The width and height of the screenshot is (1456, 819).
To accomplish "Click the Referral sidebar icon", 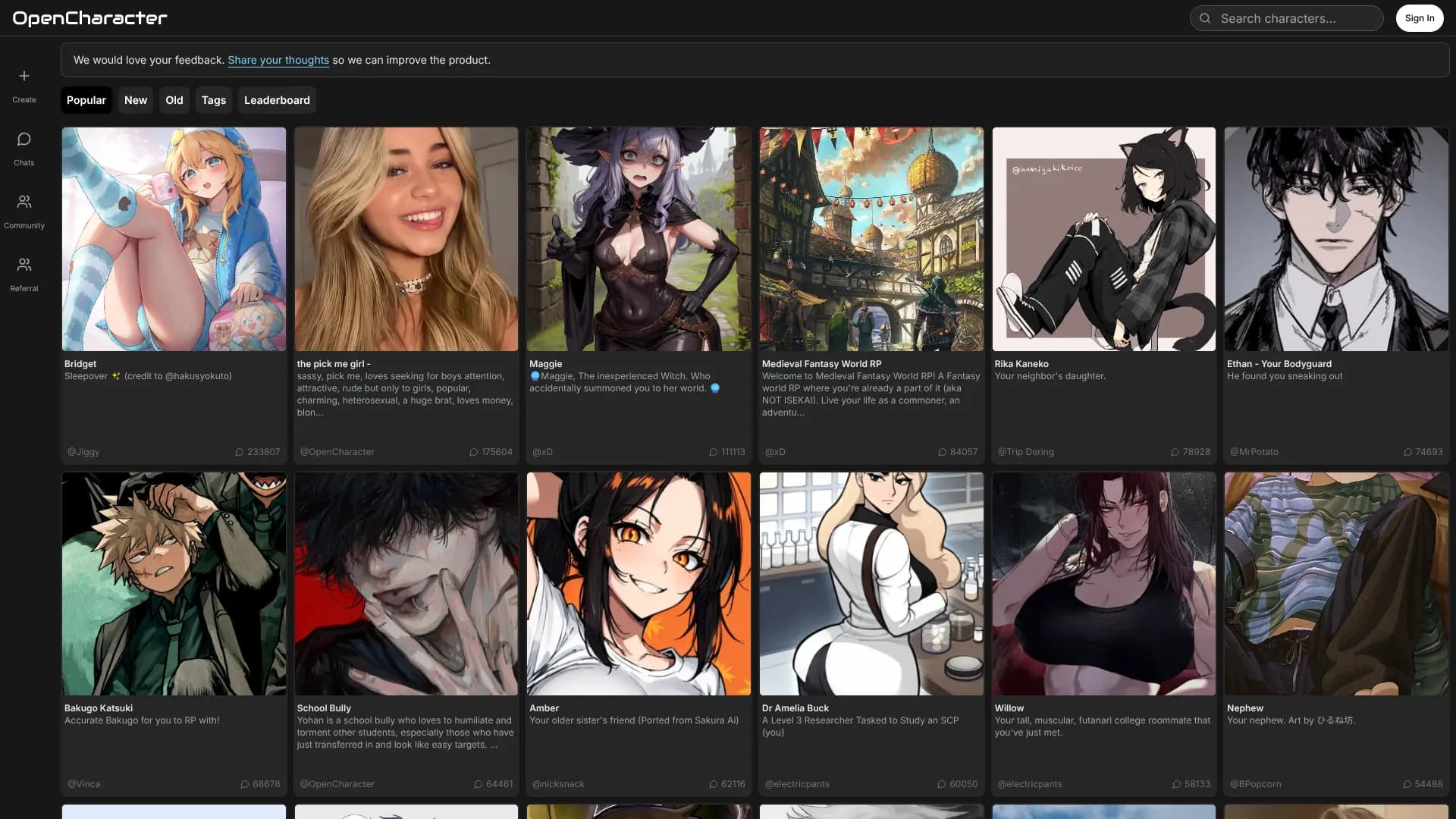I will (24, 265).
